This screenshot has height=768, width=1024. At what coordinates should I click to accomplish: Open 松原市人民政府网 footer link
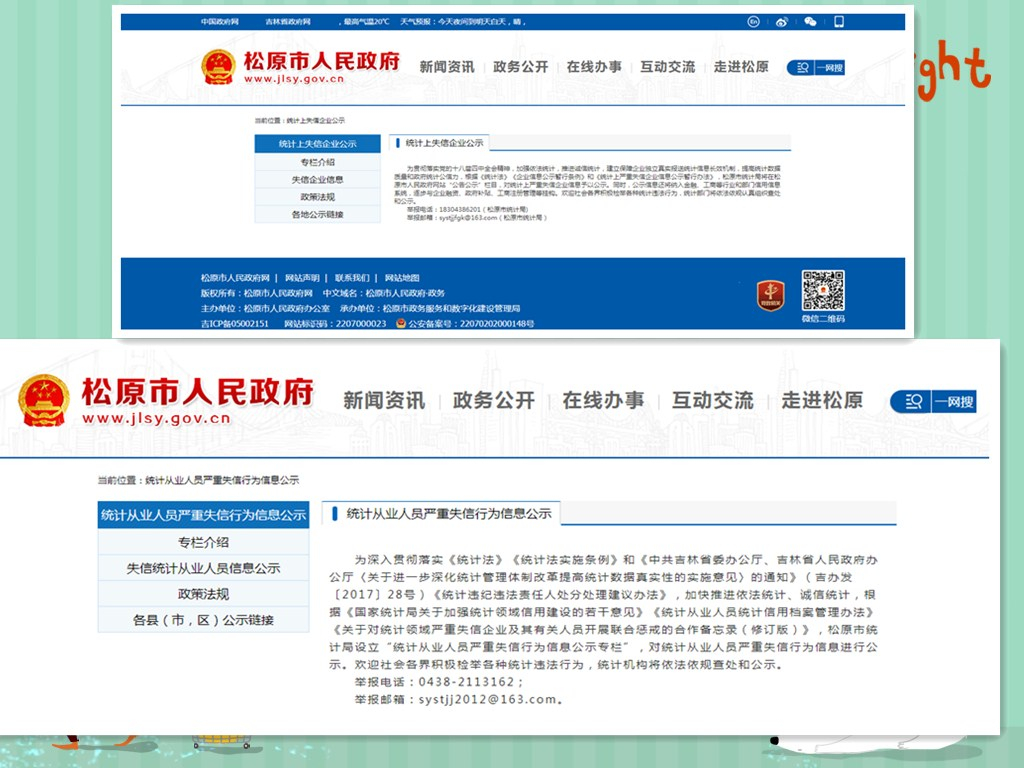pyautogui.click(x=235, y=278)
